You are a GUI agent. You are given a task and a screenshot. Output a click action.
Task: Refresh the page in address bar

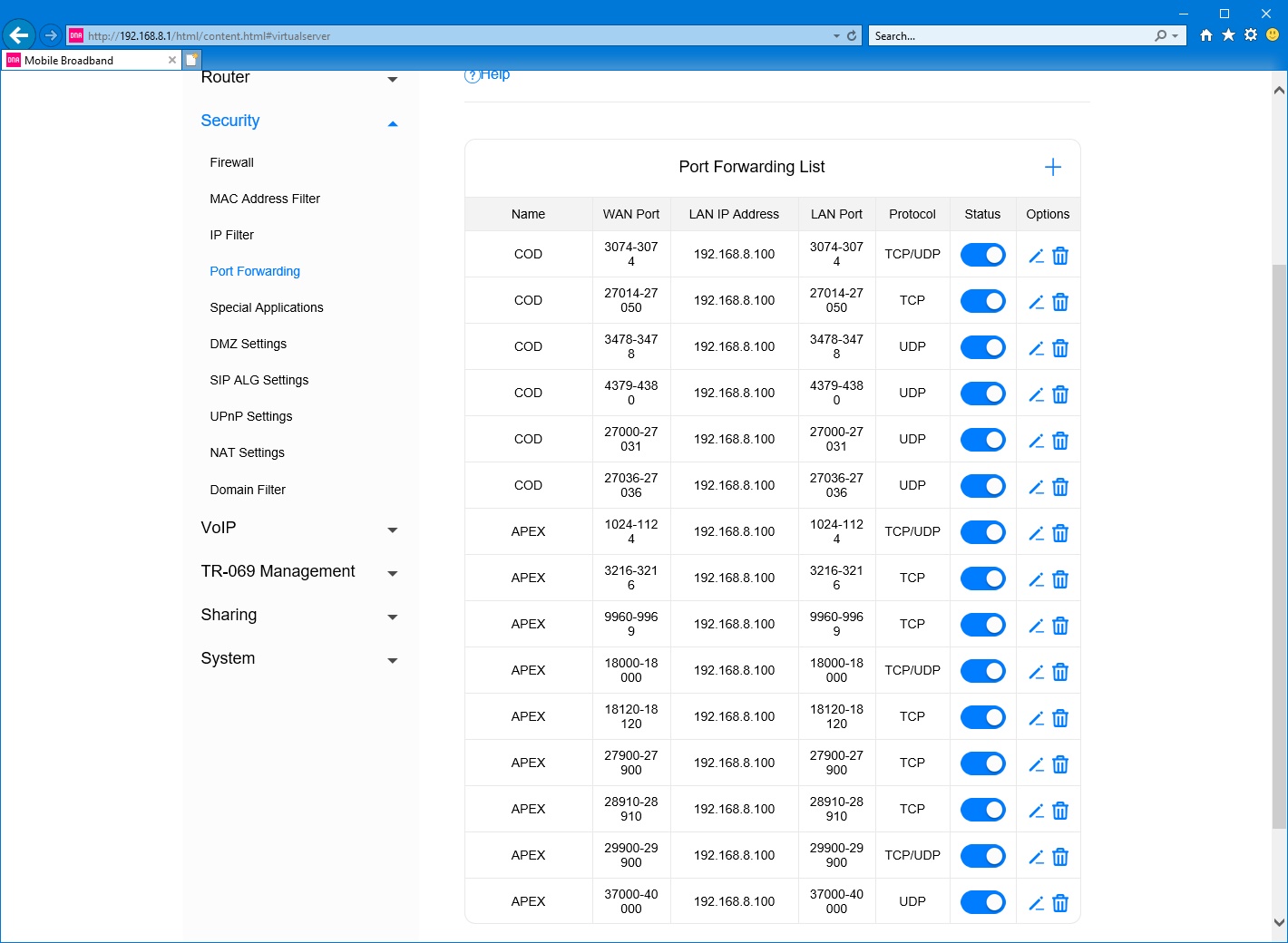click(x=852, y=36)
